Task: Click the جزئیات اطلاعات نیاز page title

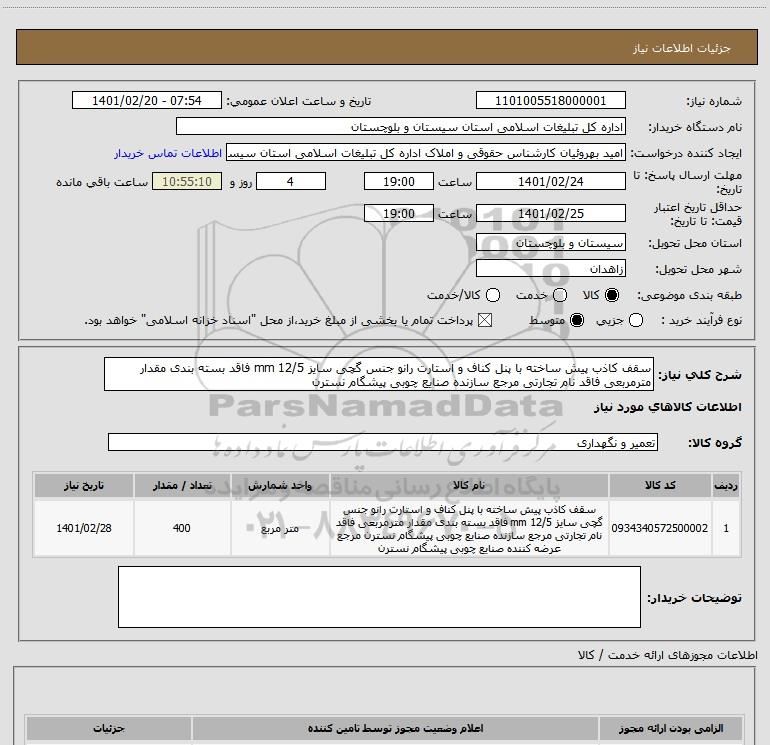Action: pos(681,48)
